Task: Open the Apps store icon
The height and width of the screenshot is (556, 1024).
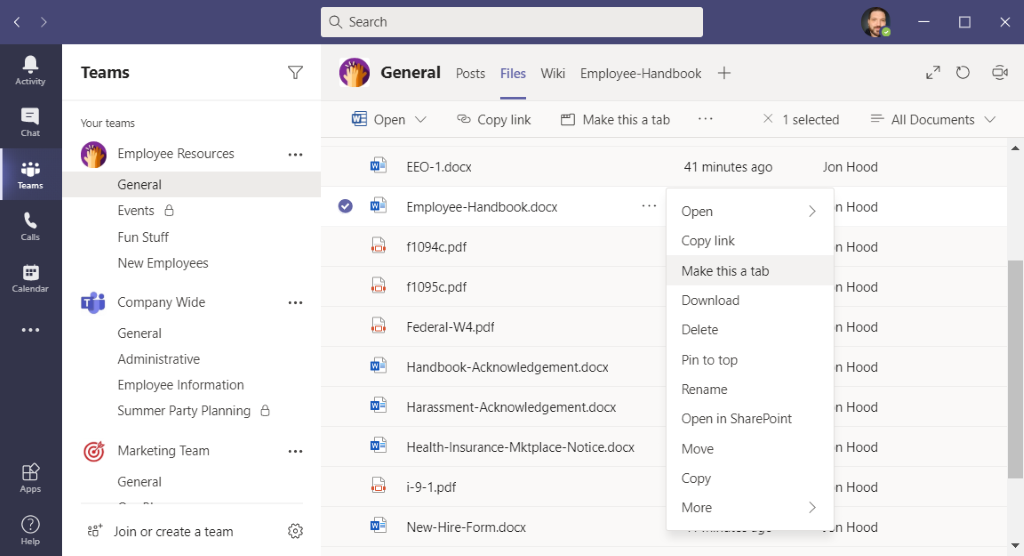Action: click(x=30, y=477)
